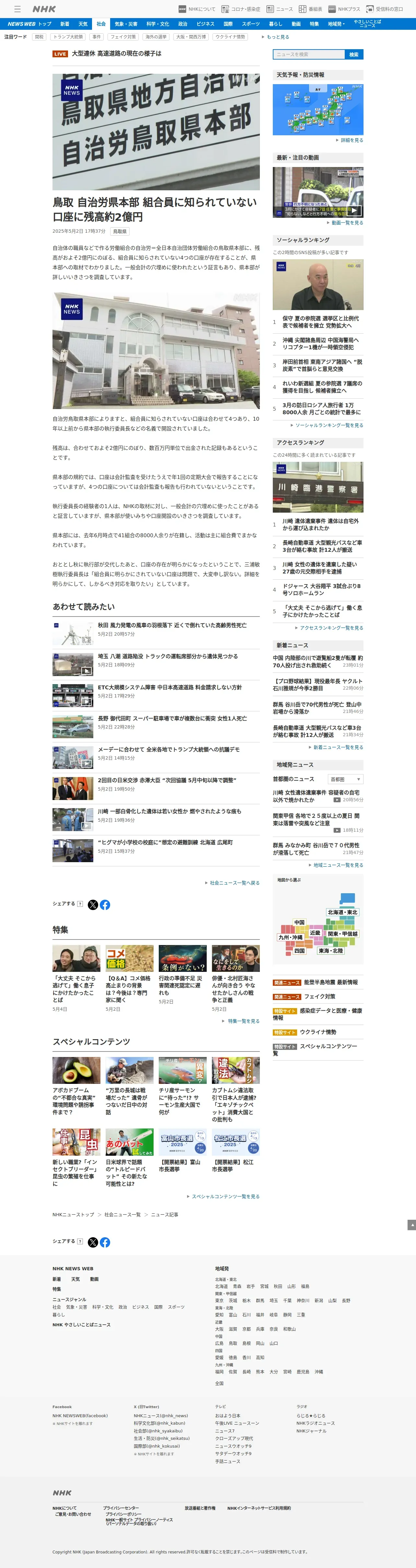The image size is (416, 1568).
Task: Open the hamburger menu icon
Action: 18,9
